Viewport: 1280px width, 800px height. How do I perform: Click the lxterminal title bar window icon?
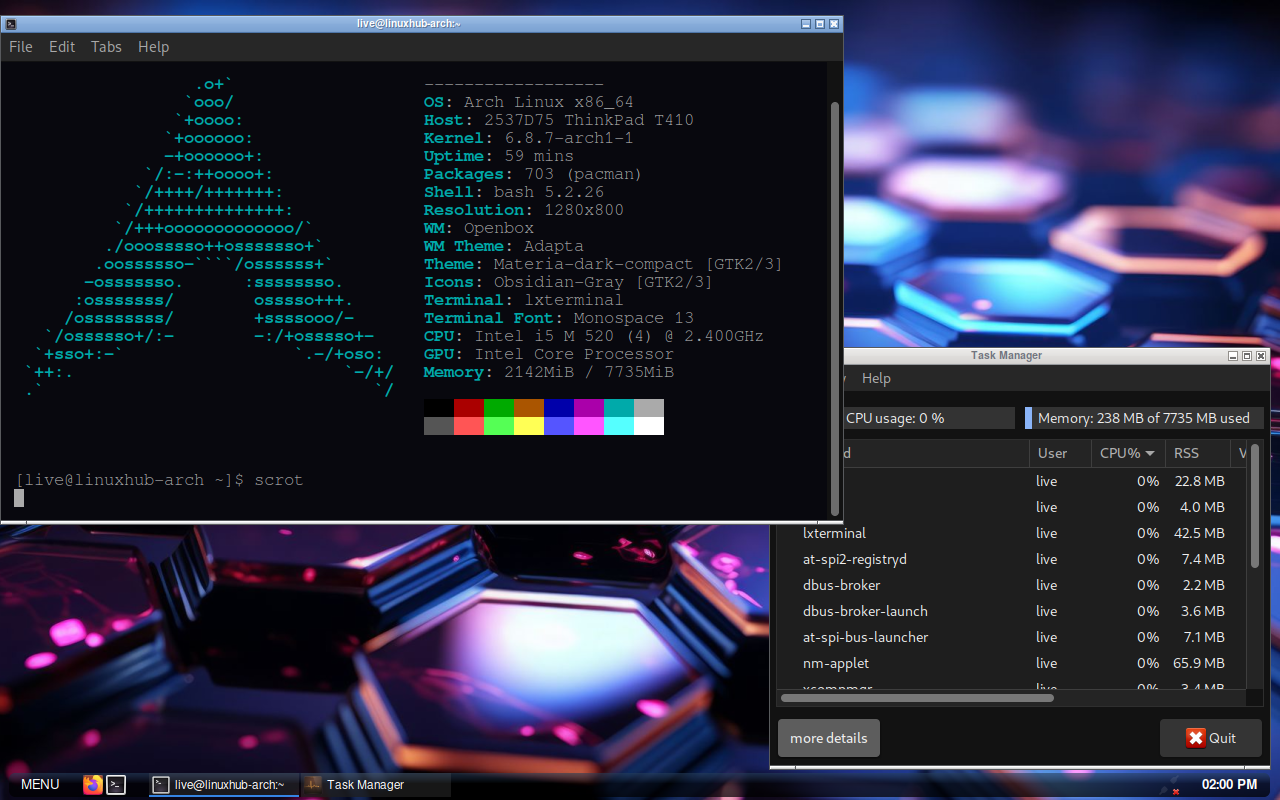click(x=9, y=23)
